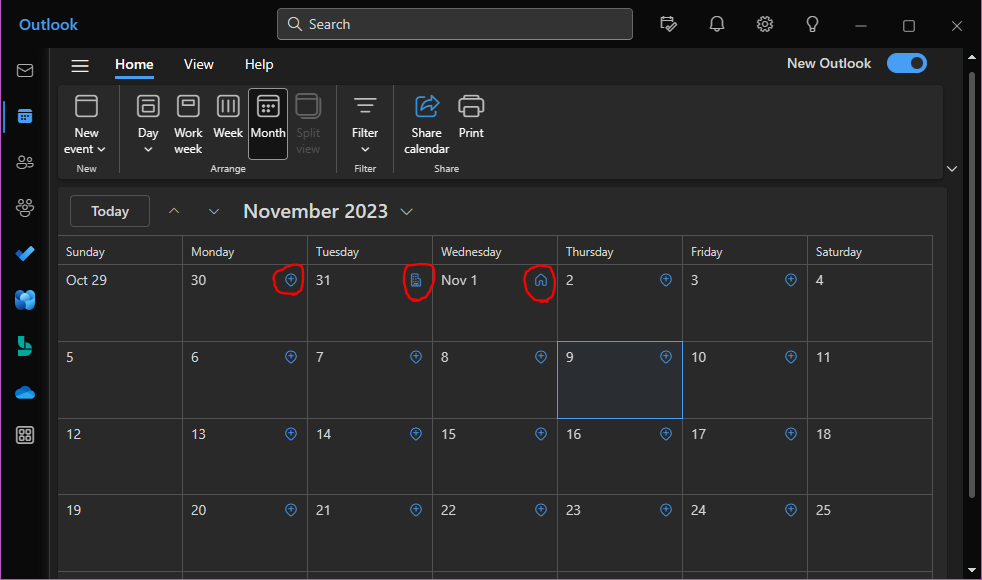
Task: Click the location icon on Wednesday 22
Action: (x=540, y=510)
